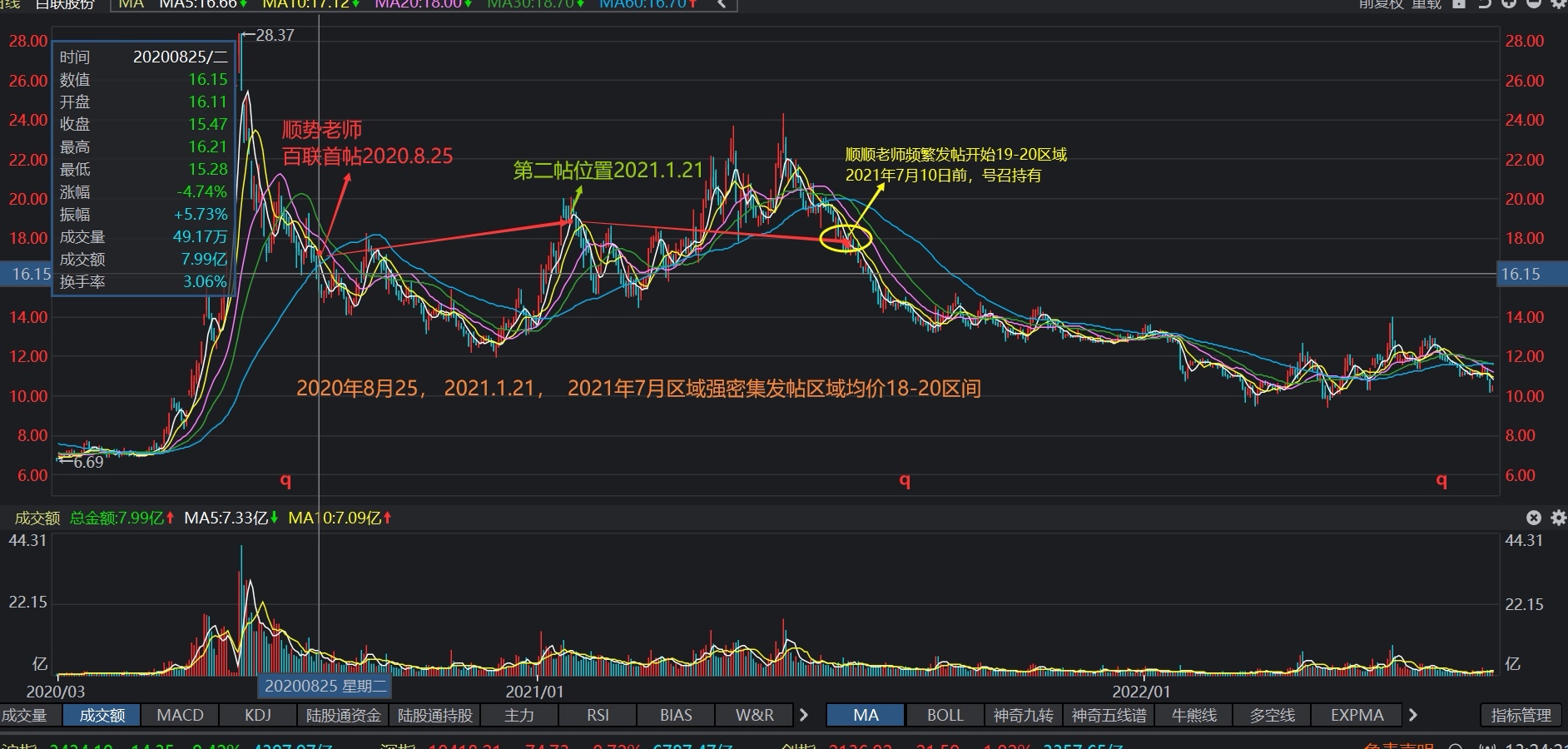Image resolution: width=1568 pixels, height=749 pixels.
Task: Switch sub-chart to MACD
Action: click(180, 715)
